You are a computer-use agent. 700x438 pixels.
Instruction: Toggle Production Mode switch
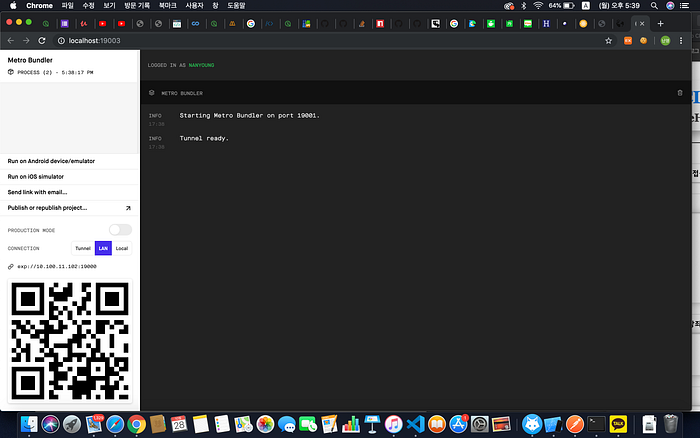coord(121,230)
